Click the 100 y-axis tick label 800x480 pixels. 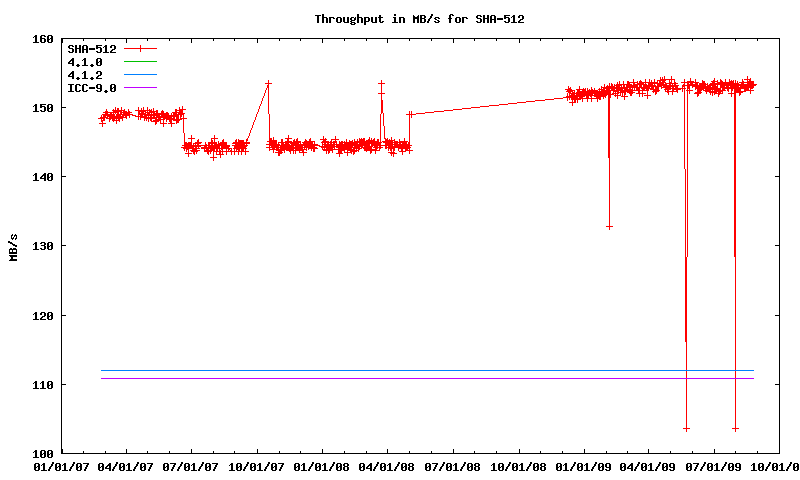click(43, 453)
